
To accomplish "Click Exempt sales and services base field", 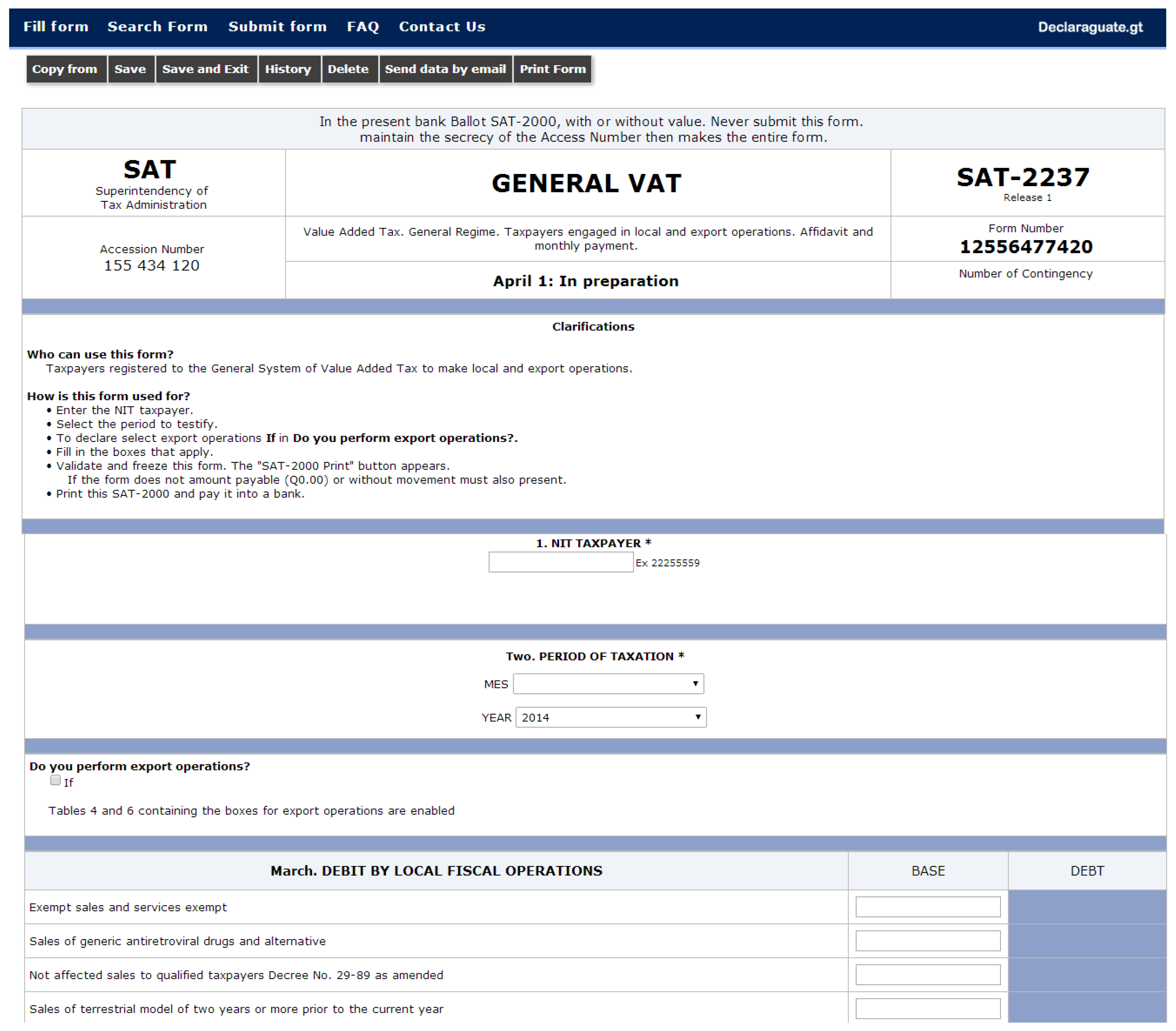I will click(927, 907).
